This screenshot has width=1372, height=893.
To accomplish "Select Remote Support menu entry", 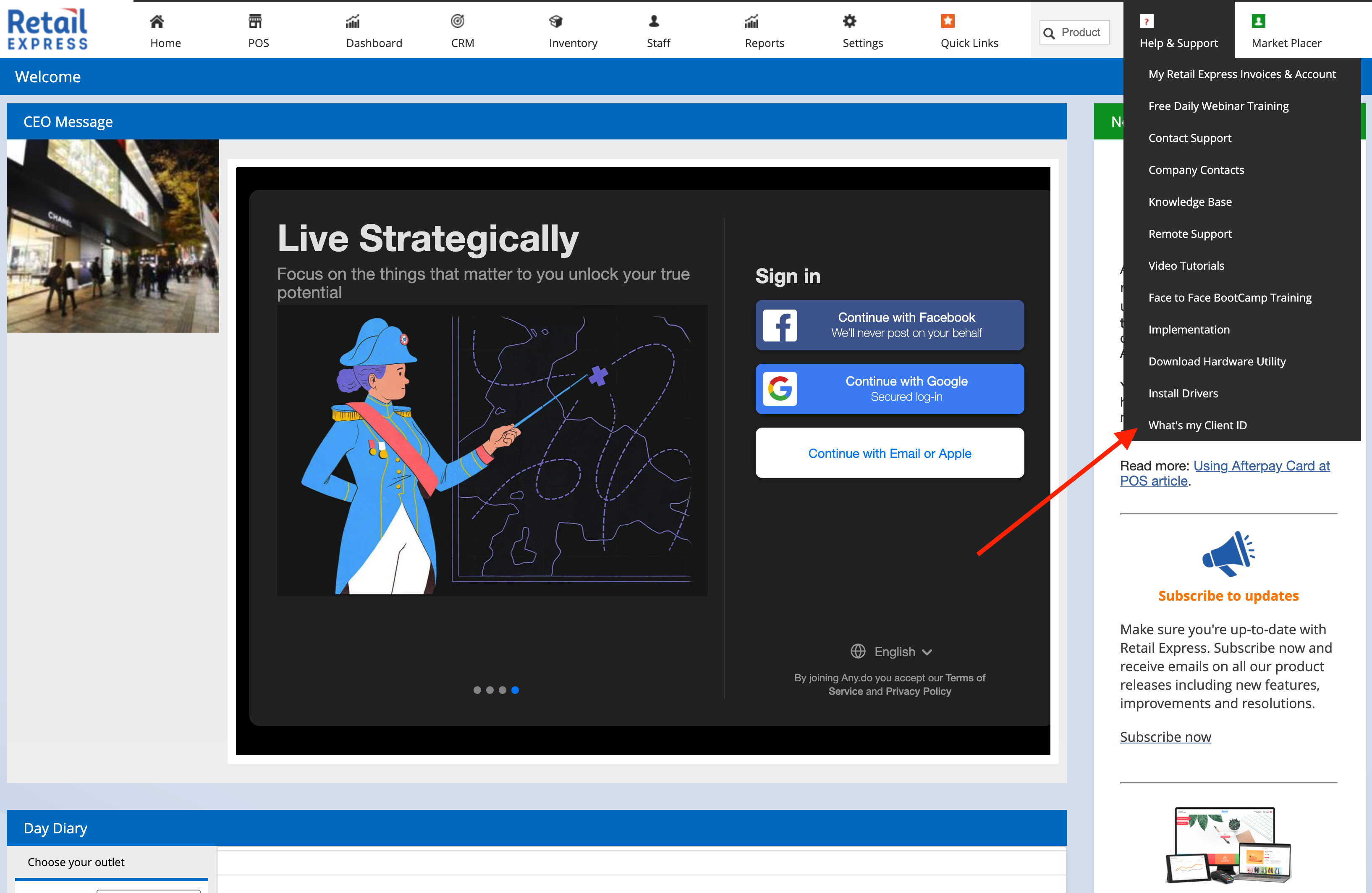I will click(1242, 234).
